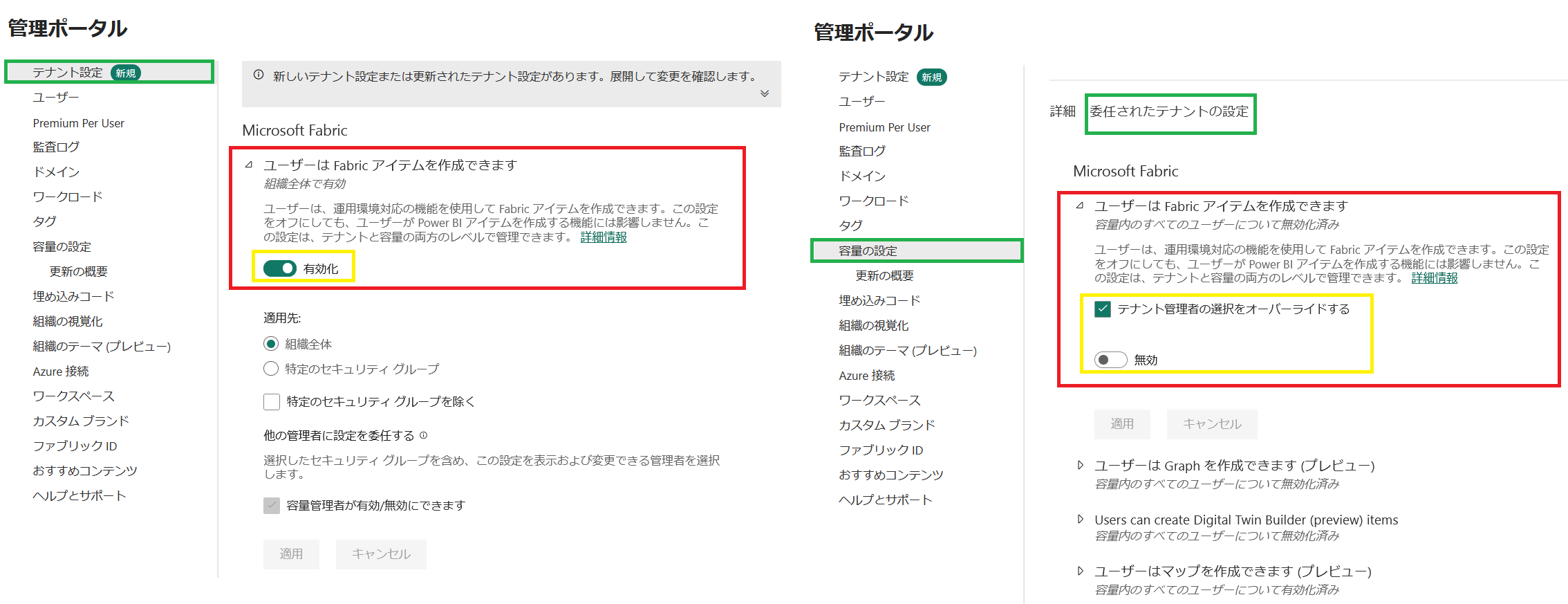This screenshot has height=604, width=1568.
Task: Click info icon in the new tenant settings banner
Action: pos(259,75)
